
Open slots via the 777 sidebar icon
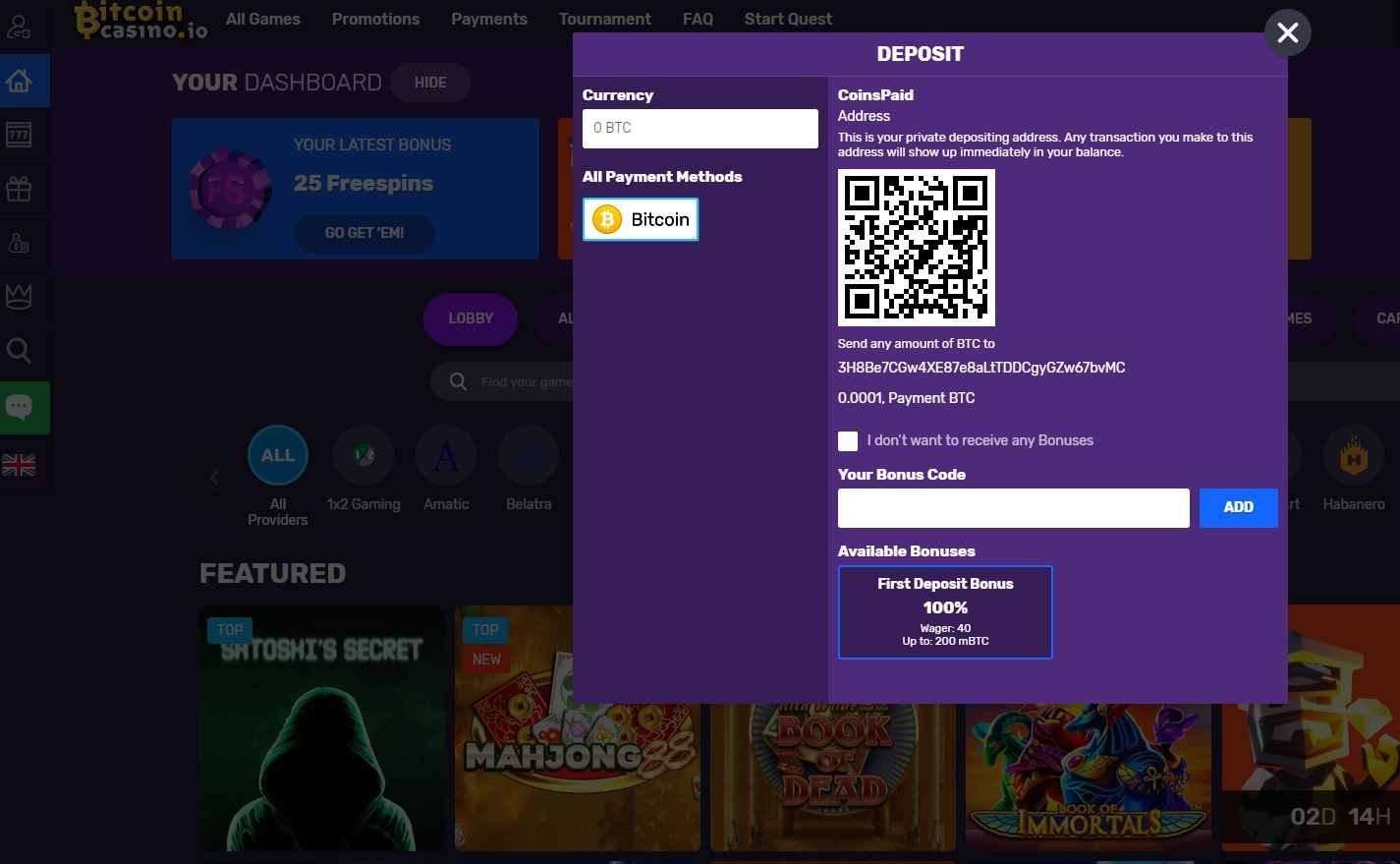tap(19, 135)
